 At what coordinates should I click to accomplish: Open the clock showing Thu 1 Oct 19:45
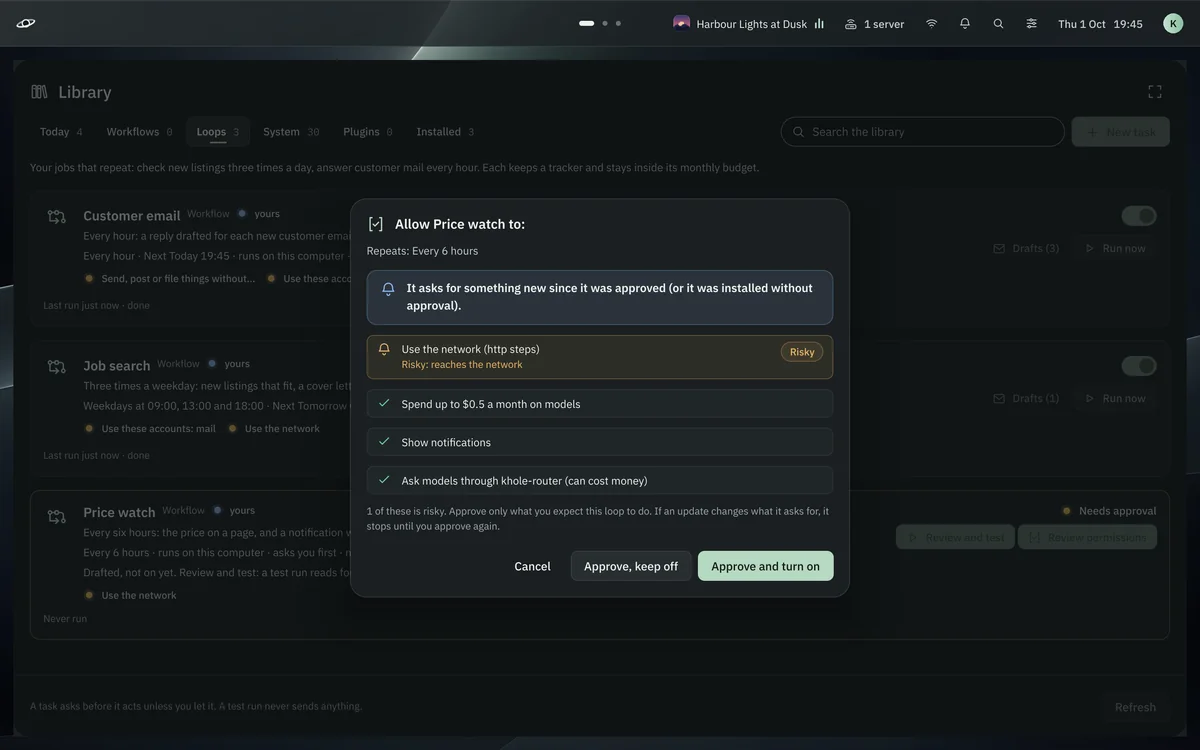pyautogui.click(x=1100, y=24)
